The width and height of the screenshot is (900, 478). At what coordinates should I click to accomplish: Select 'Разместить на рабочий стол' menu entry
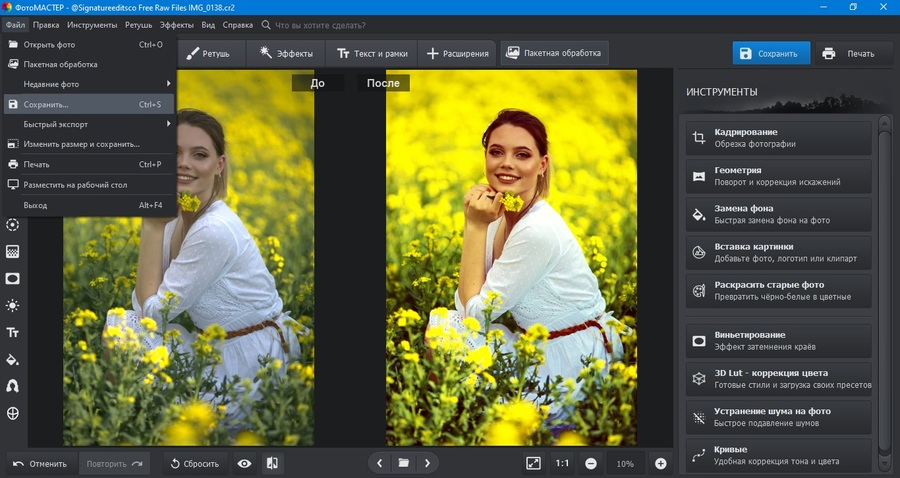pos(89,185)
